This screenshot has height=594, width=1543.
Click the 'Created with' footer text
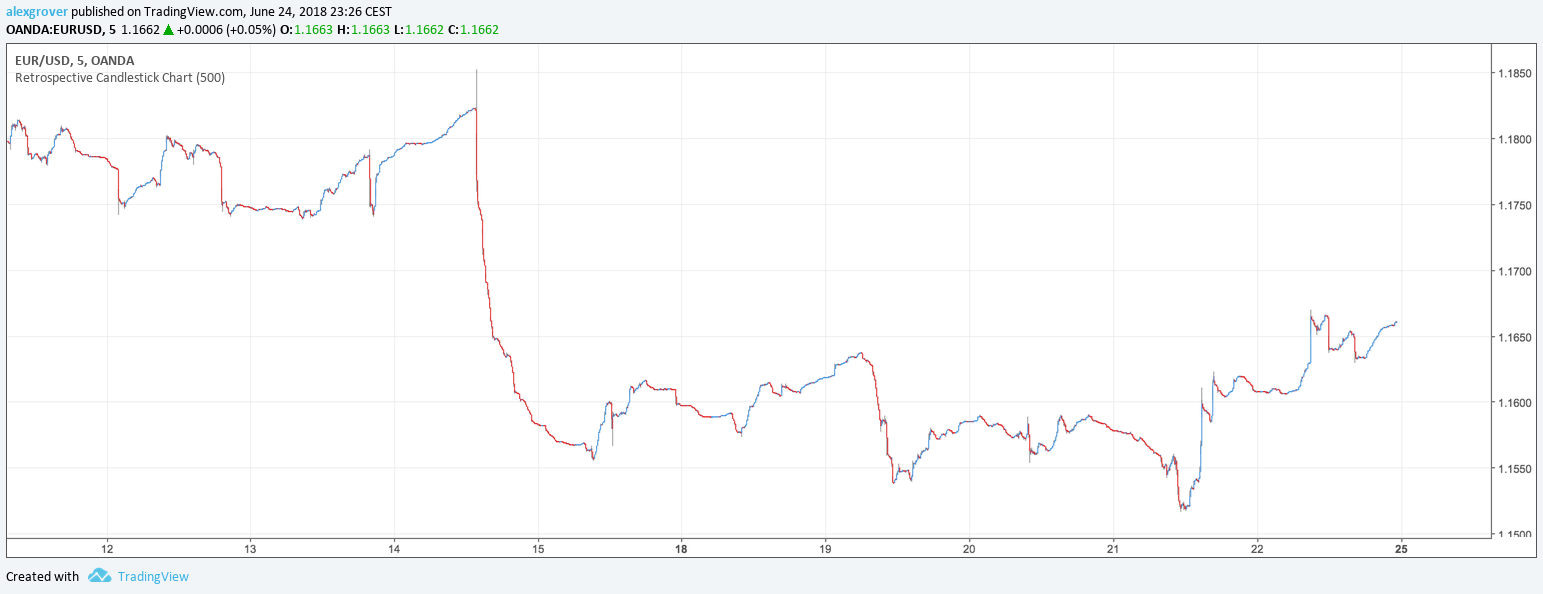tap(42, 576)
